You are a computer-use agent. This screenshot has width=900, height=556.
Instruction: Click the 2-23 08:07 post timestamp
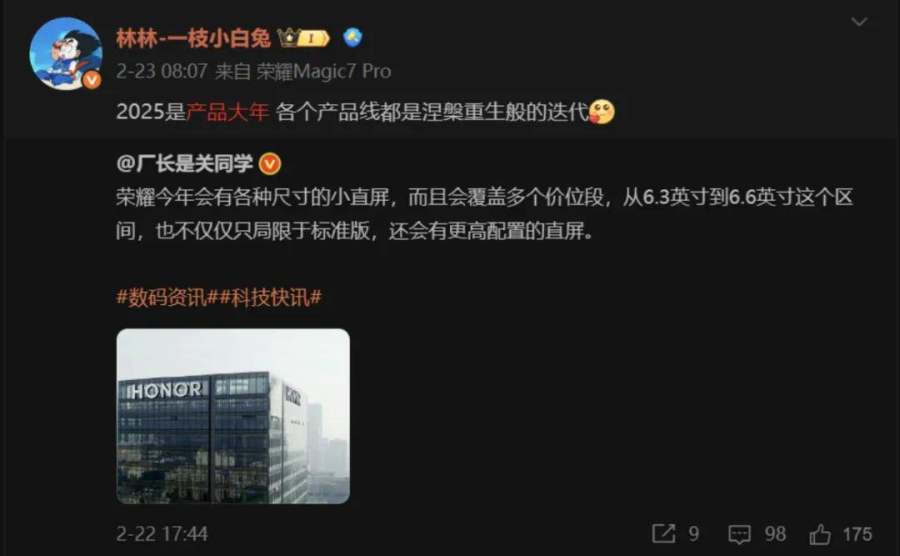click(x=162, y=71)
